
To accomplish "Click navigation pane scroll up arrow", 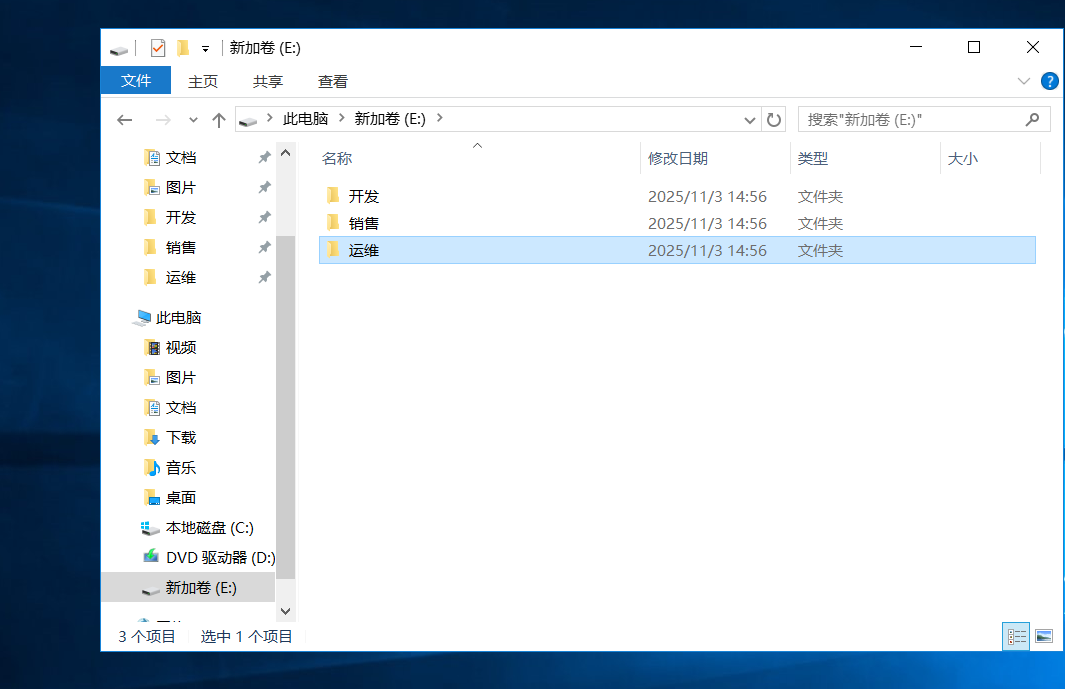I will 286,153.
